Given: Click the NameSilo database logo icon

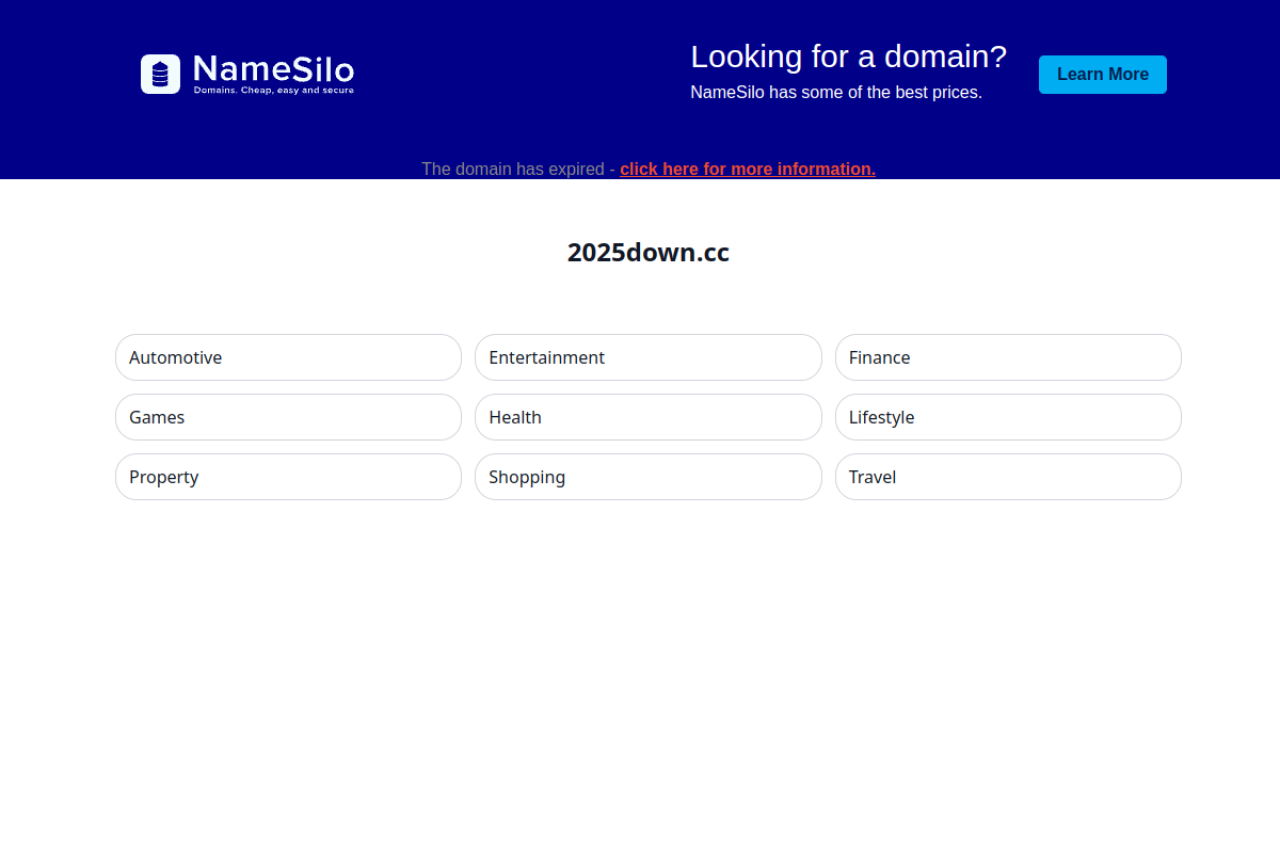Looking at the screenshot, I should 160,74.
